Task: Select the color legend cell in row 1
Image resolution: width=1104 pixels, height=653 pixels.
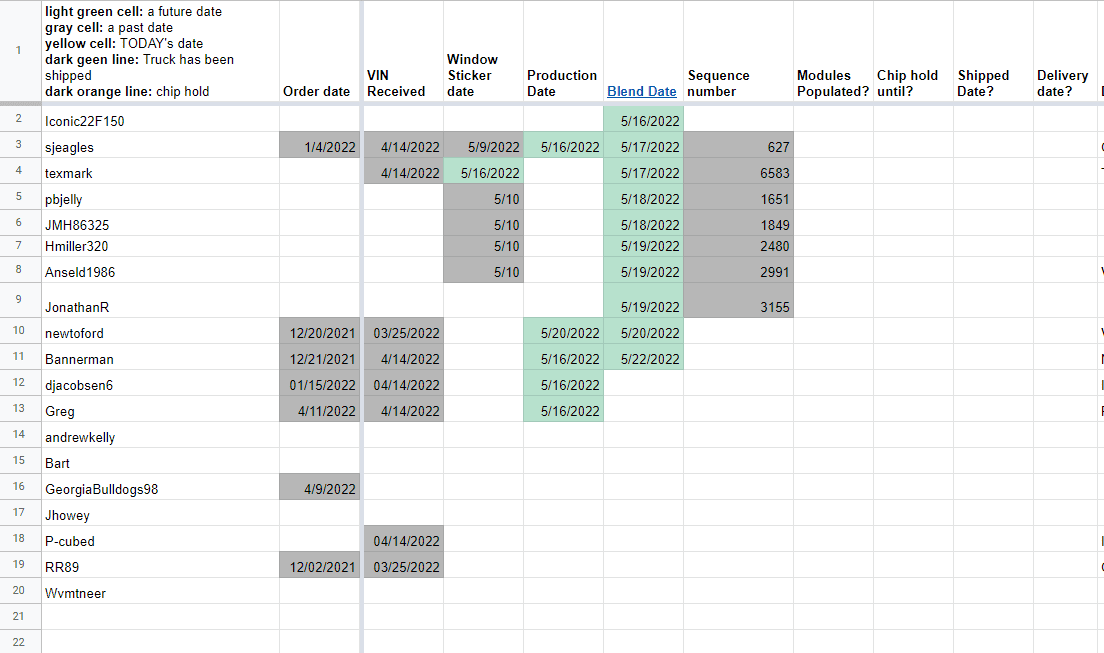Action: 160,52
